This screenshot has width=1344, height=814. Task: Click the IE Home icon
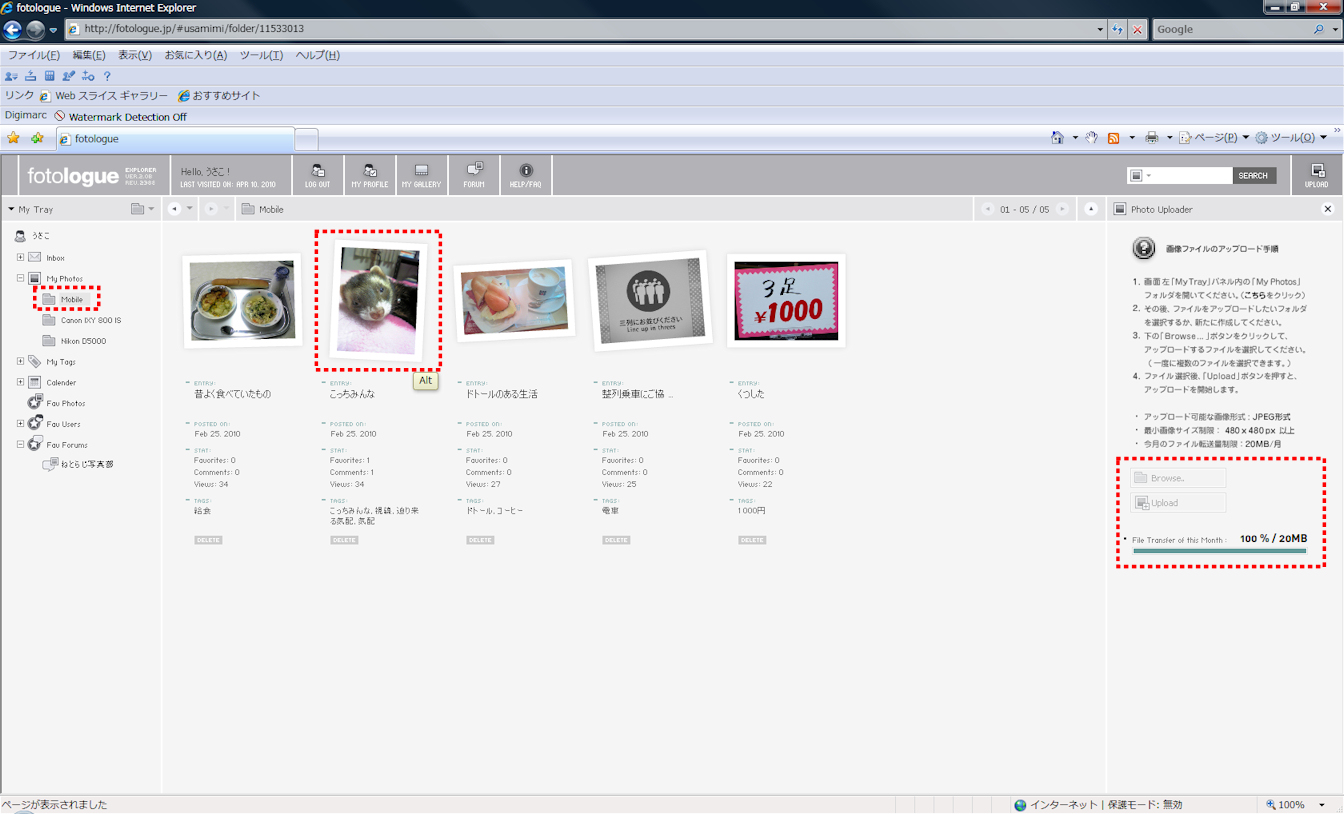tap(1057, 138)
